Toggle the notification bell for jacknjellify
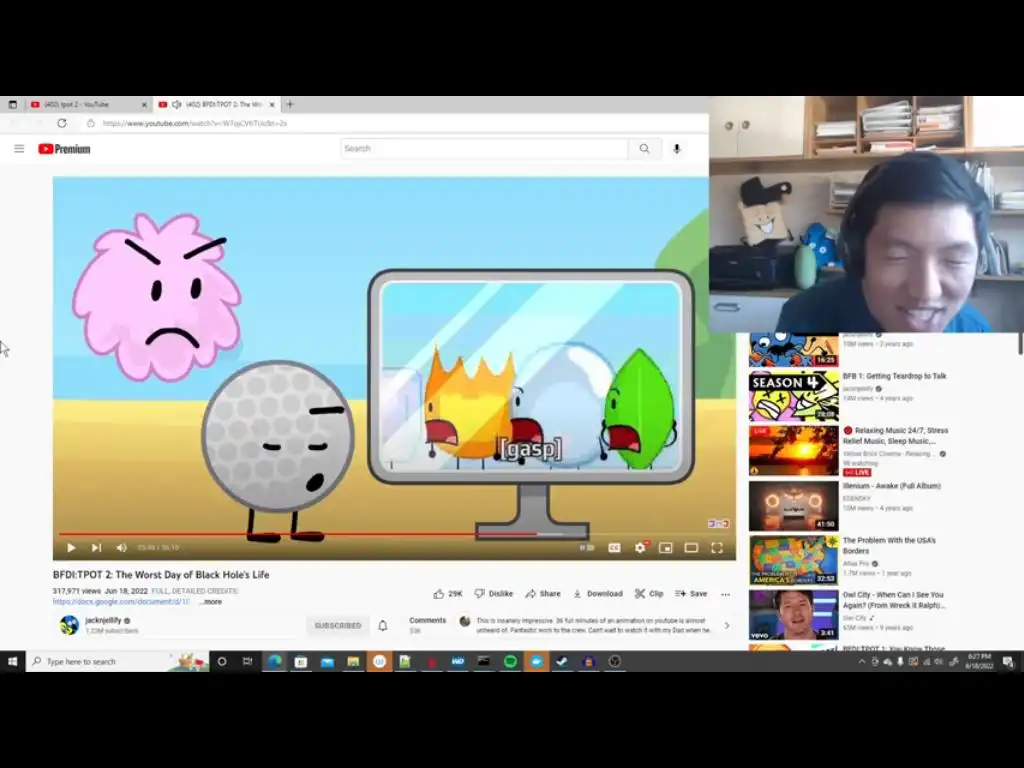The height and width of the screenshot is (768, 1024). pyautogui.click(x=383, y=626)
